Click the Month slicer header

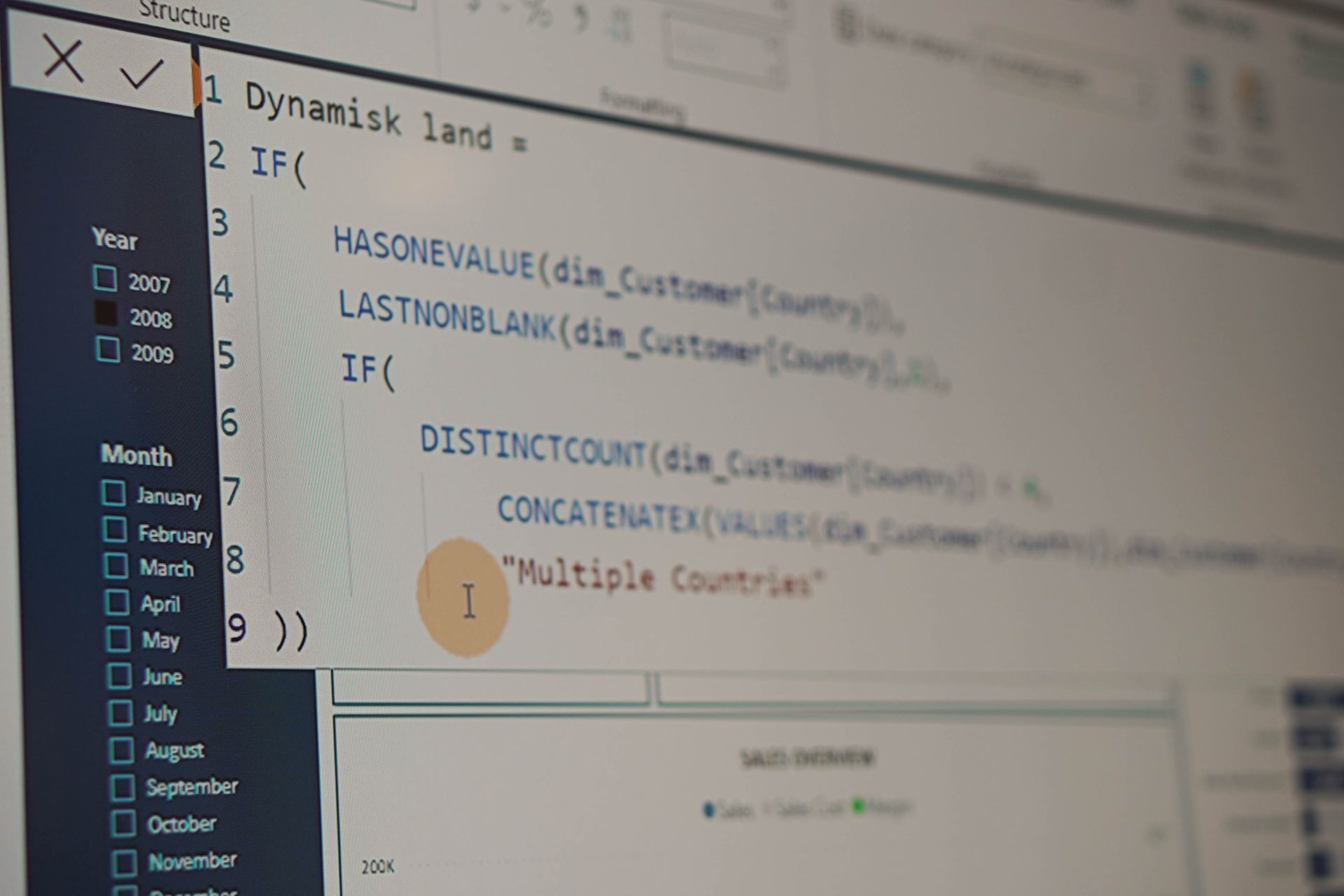click(x=137, y=455)
